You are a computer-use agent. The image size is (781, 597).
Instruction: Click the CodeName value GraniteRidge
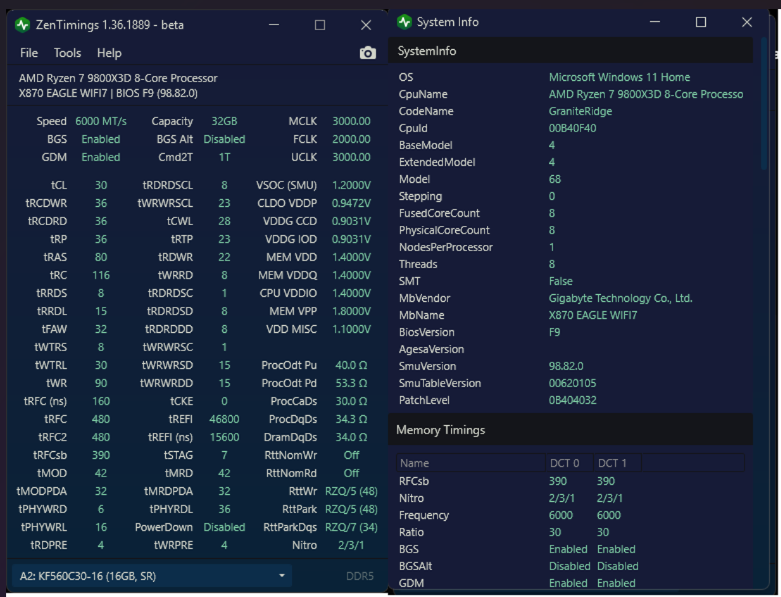point(580,111)
